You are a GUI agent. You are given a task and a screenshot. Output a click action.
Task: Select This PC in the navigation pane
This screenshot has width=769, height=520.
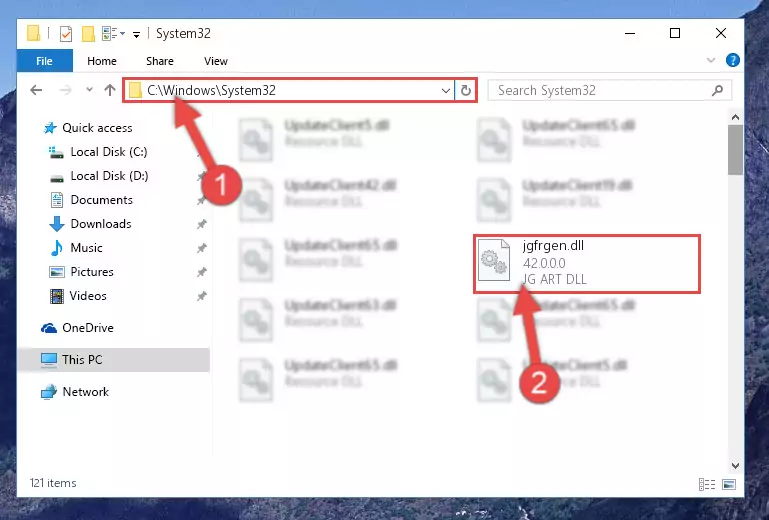114,360
